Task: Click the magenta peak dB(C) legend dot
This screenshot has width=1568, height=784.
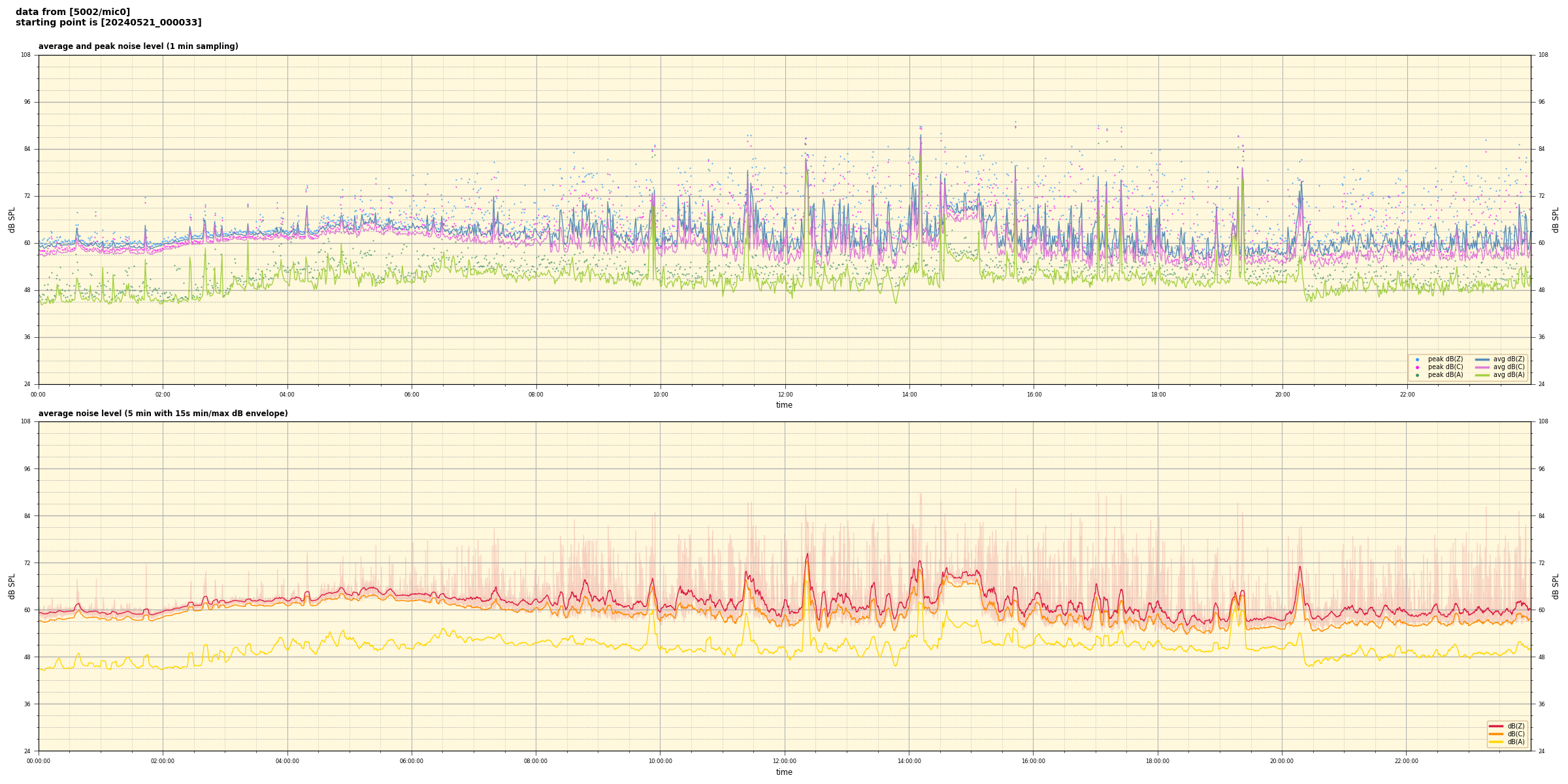Action: coord(1417,367)
